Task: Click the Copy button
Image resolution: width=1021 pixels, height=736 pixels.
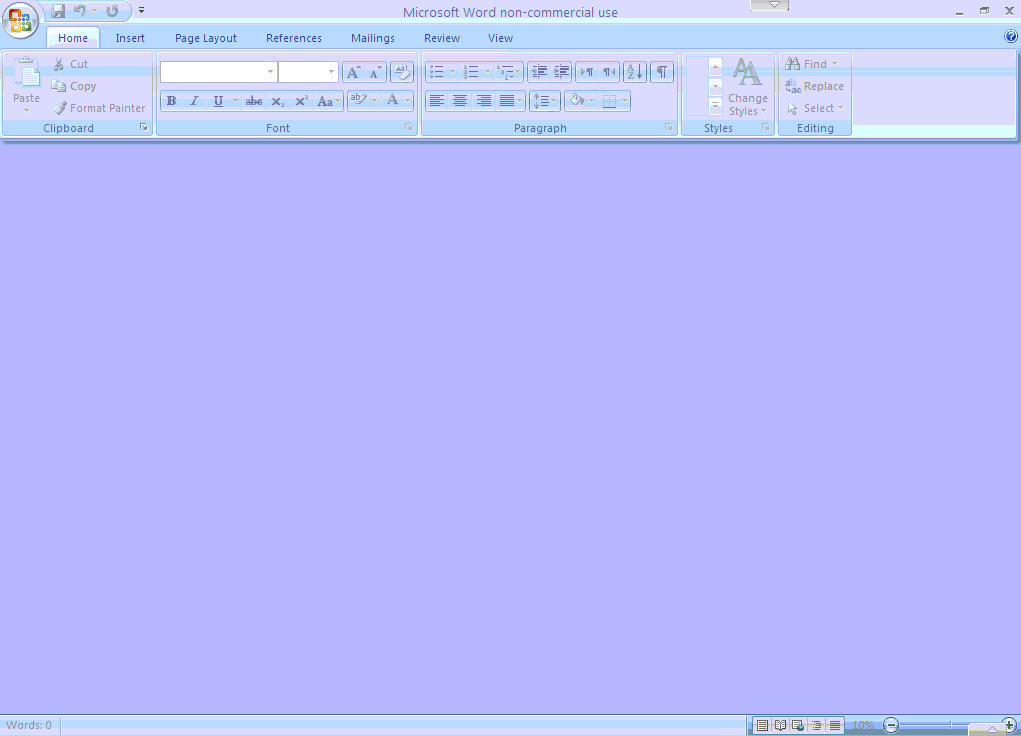Action: point(74,86)
